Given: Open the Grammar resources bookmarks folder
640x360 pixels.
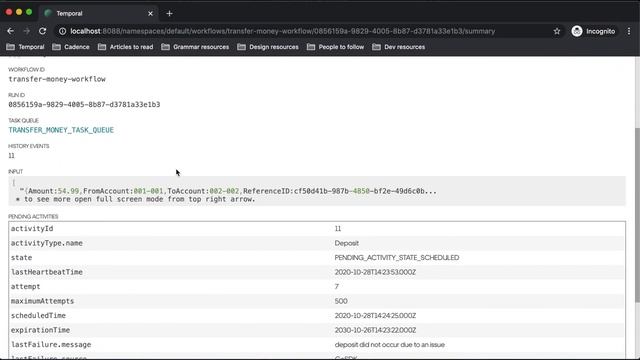Looking at the screenshot, I should 195,47.
